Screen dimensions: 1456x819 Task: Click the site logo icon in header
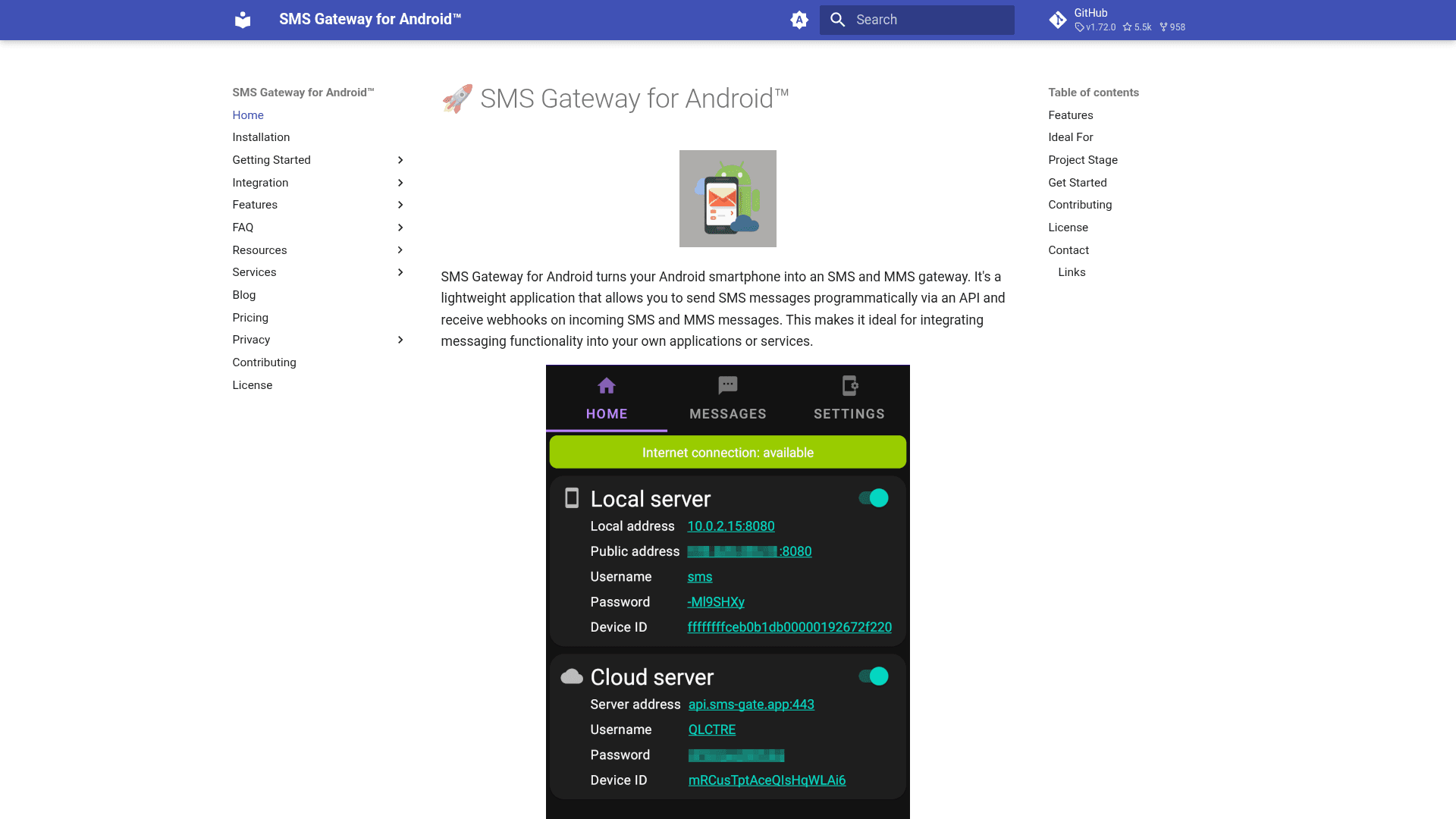click(x=243, y=20)
